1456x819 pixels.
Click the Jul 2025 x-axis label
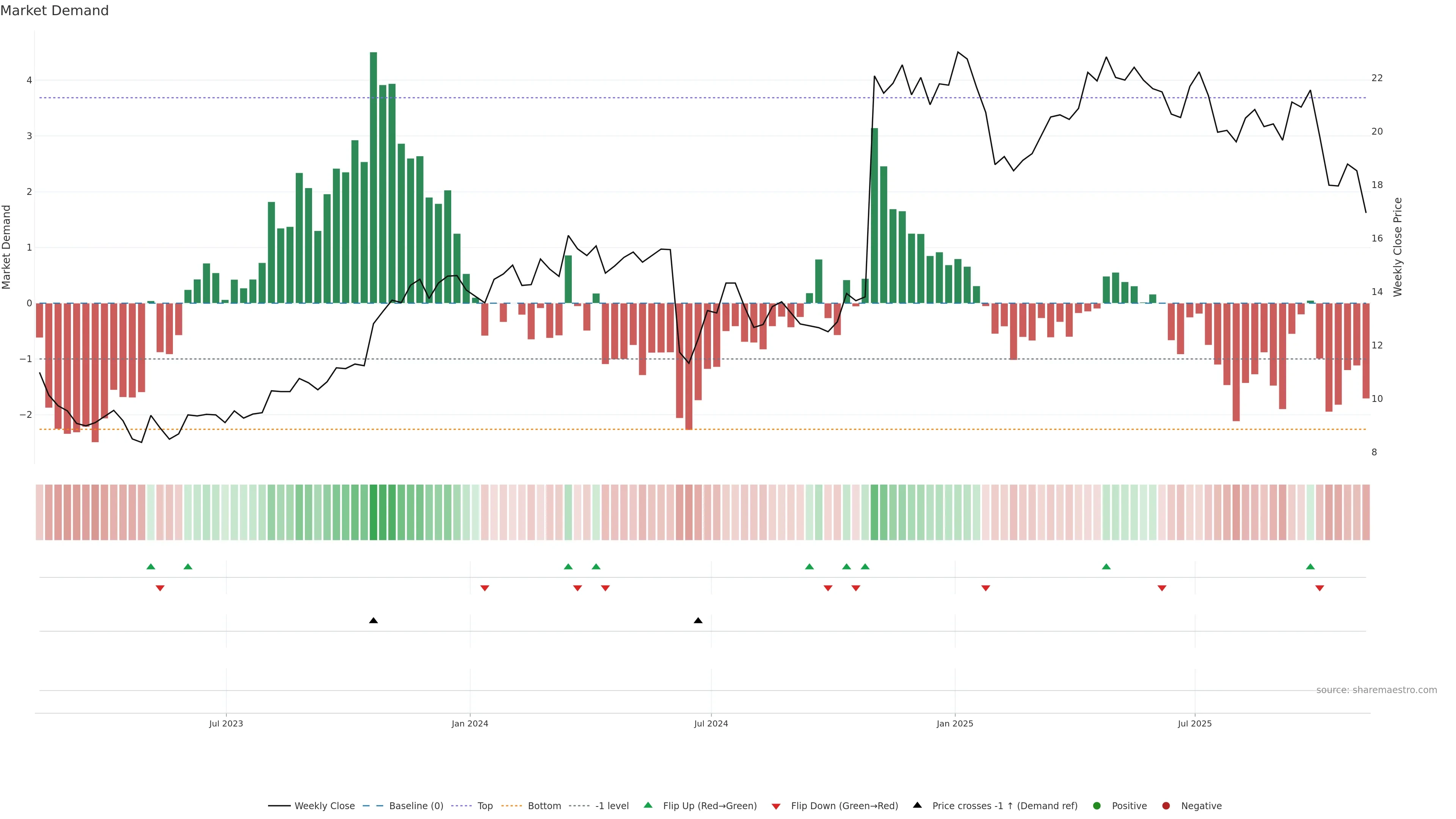(x=1194, y=723)
